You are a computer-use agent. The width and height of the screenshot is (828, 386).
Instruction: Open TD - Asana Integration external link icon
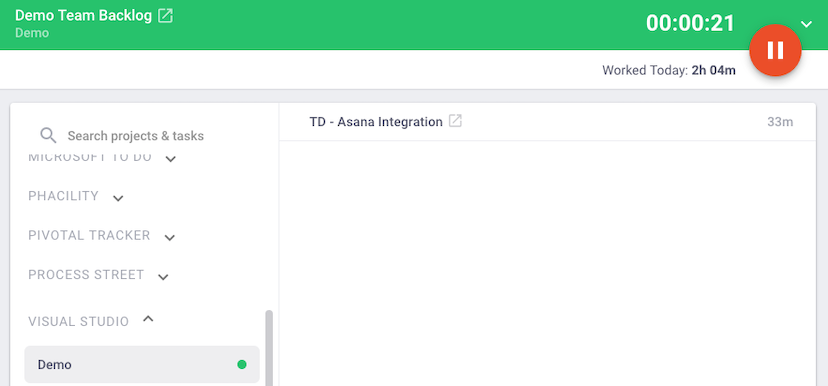pyautogui.click(x=455, y=121)
